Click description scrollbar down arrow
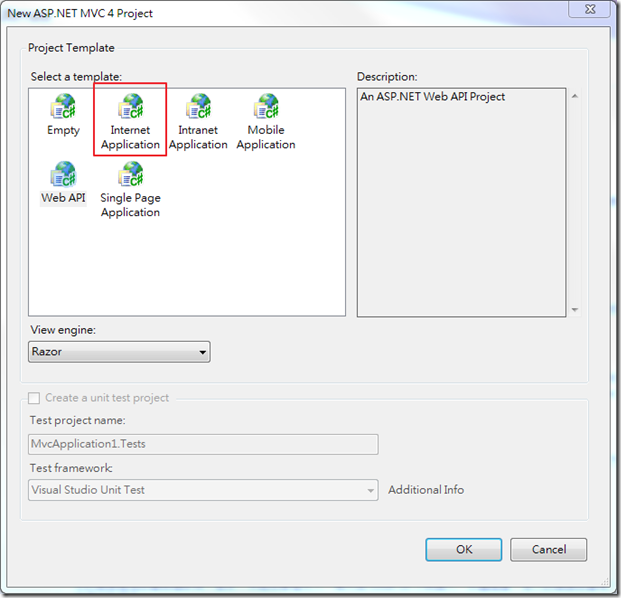 click(575, 310)
